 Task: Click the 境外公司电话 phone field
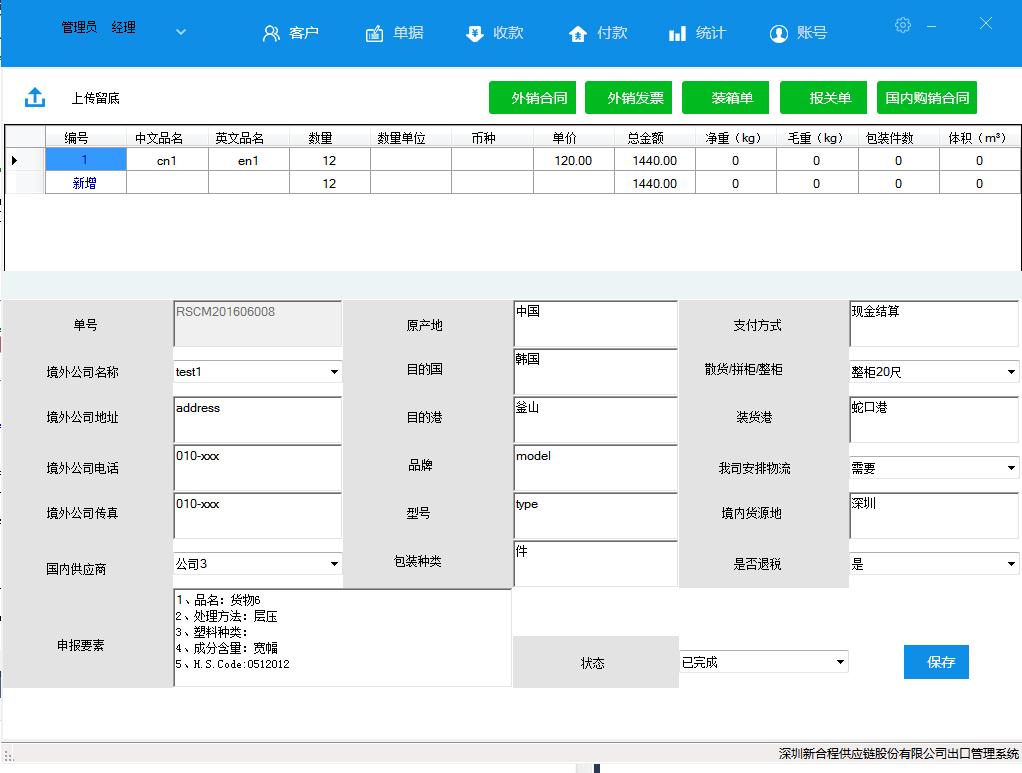pyautogui.click(x=257, y=468)
